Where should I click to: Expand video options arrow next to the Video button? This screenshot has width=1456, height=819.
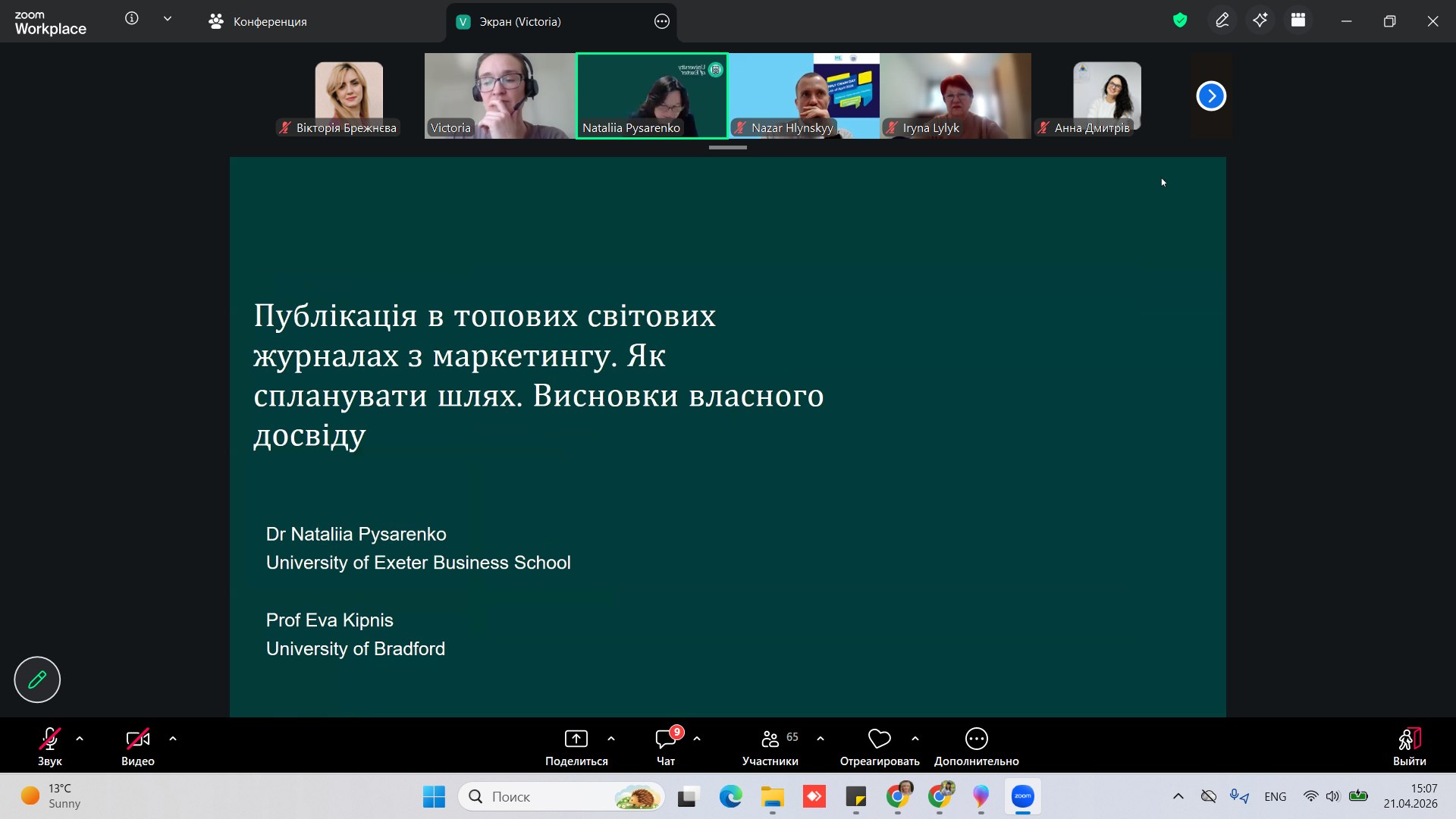(x=173, y=739)
